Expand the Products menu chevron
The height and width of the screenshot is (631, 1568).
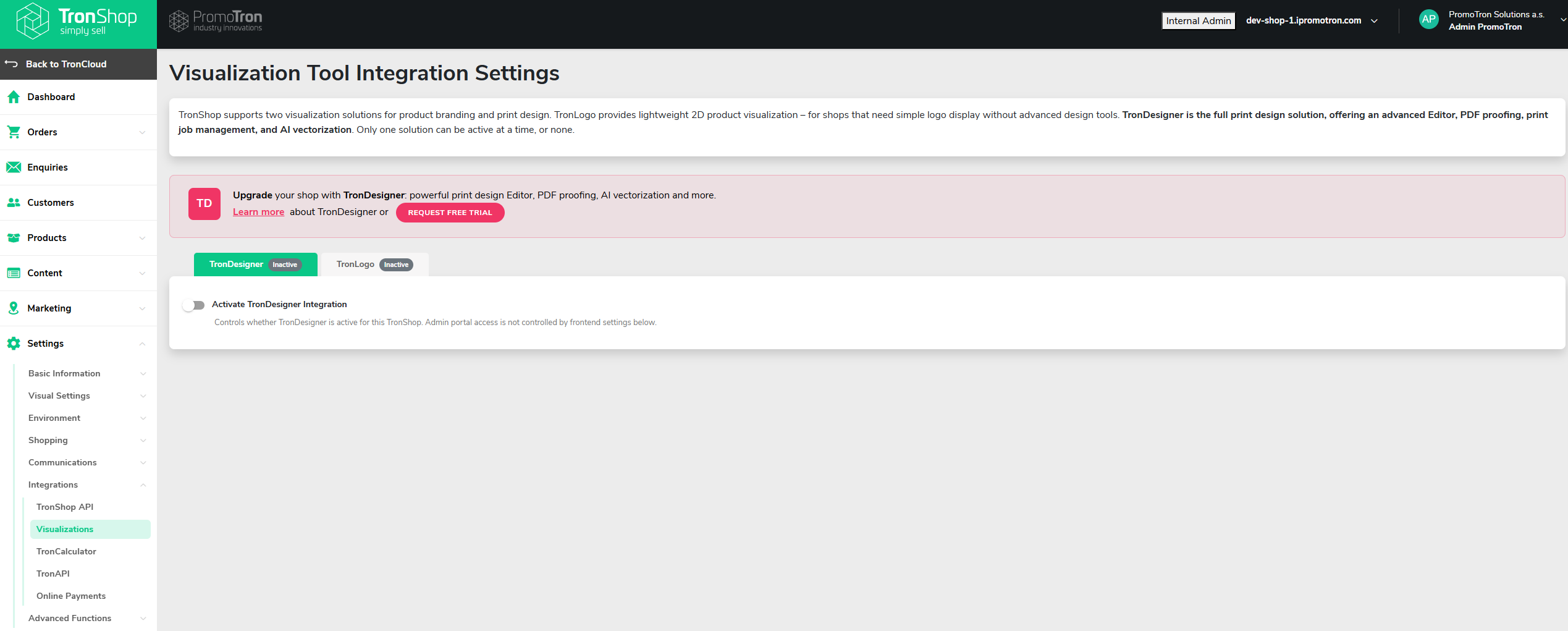click(143, 238)
